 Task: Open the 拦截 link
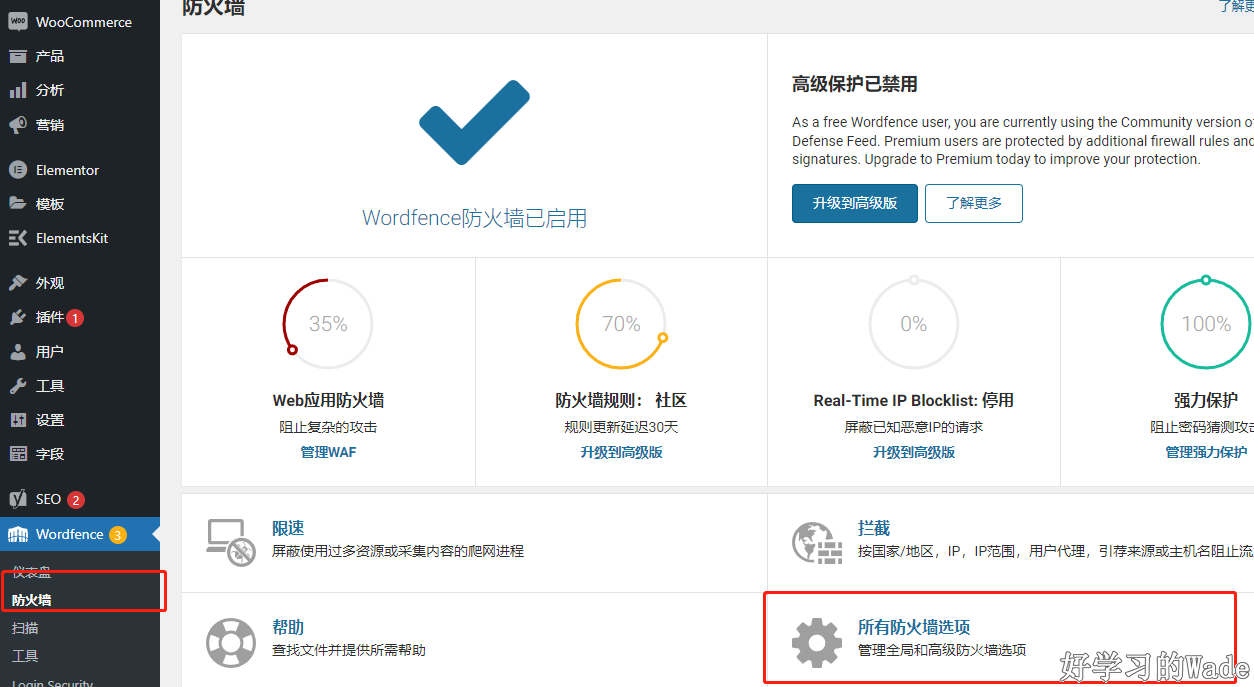click(874, 528)
